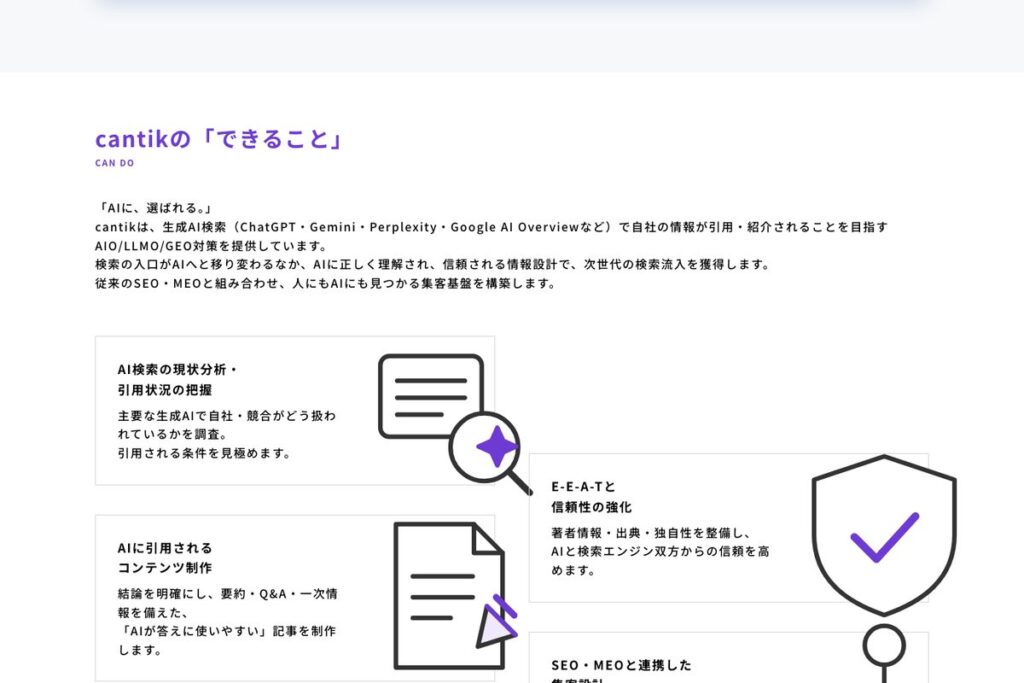The height and width of the screenshot is (683, 1024).
Task: Click the card title AIに引用されるコンテンツ制作
Action: [x=165, y=558]
